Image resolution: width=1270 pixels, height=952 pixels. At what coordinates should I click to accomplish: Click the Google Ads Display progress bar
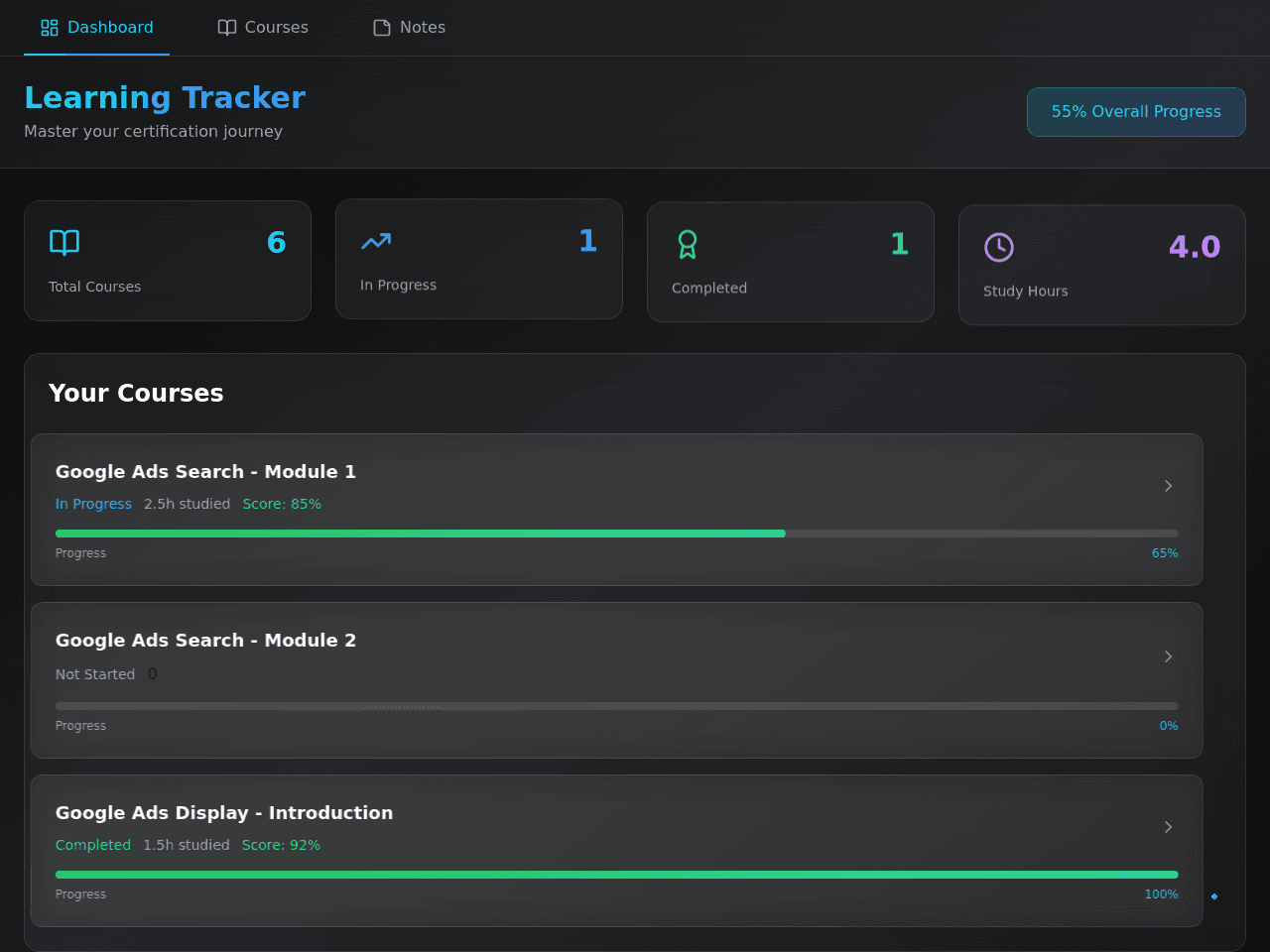pos(617,875)
